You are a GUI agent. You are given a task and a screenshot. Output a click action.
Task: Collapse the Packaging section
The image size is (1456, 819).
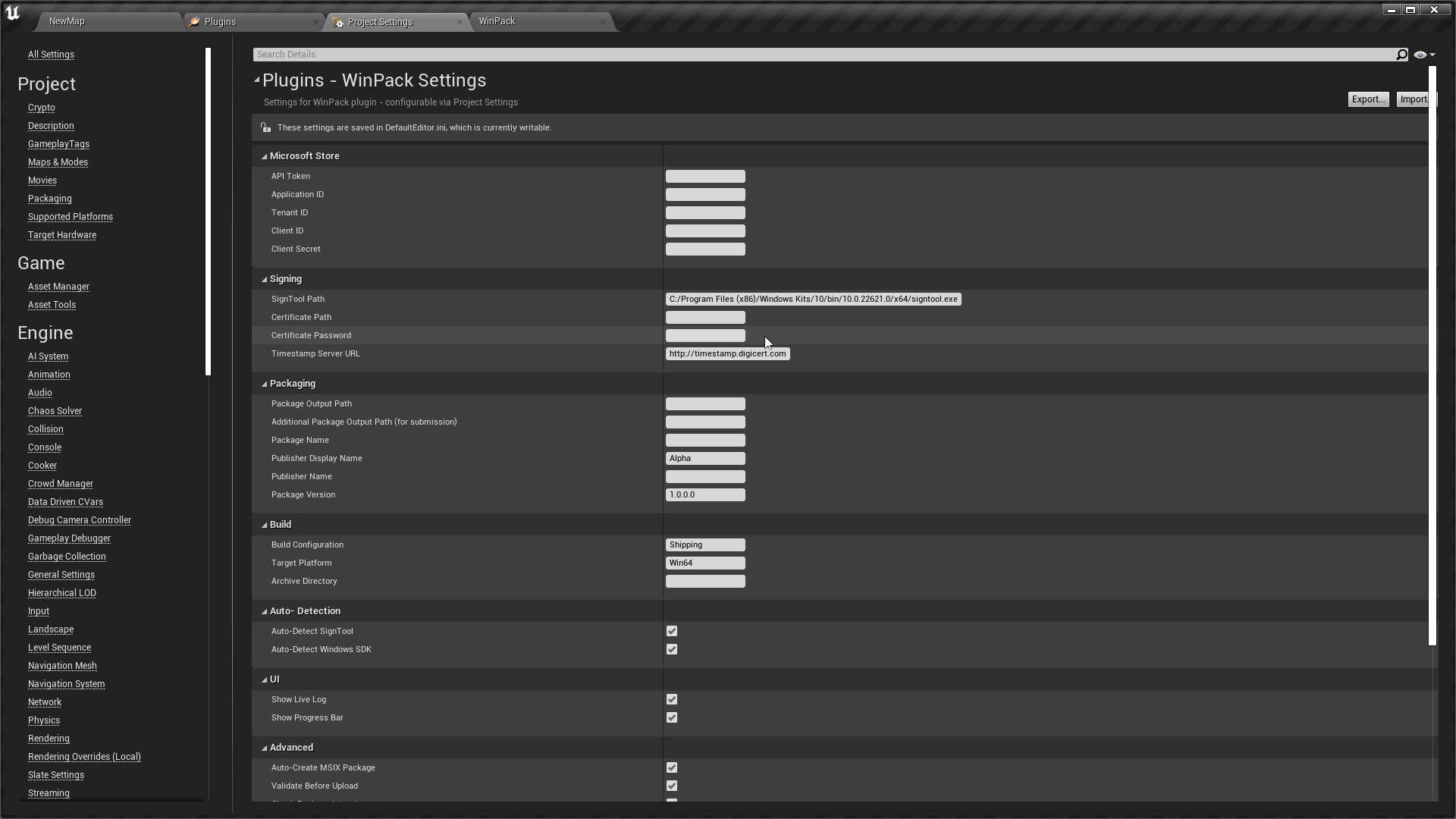[265, 384]
